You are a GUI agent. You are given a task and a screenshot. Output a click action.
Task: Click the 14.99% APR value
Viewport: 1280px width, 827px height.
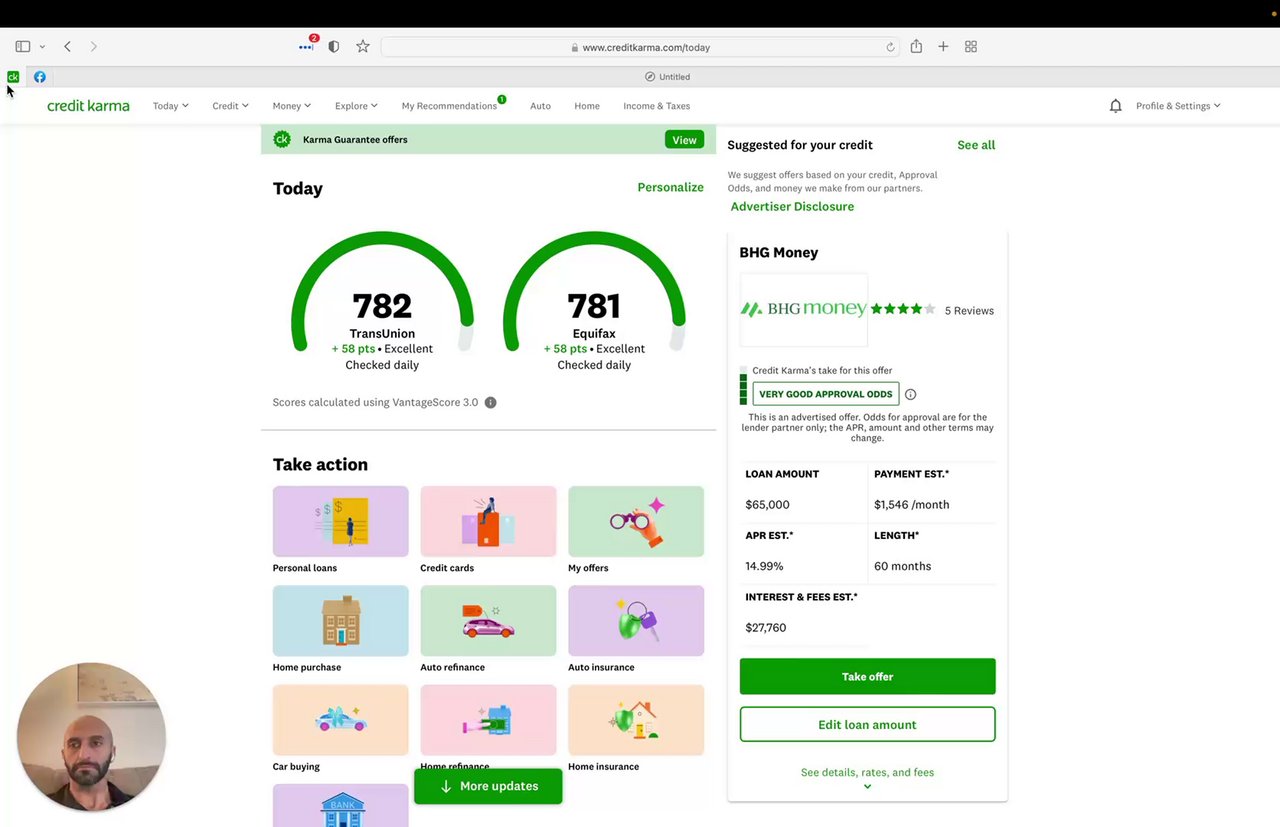[x=764, y=566]
